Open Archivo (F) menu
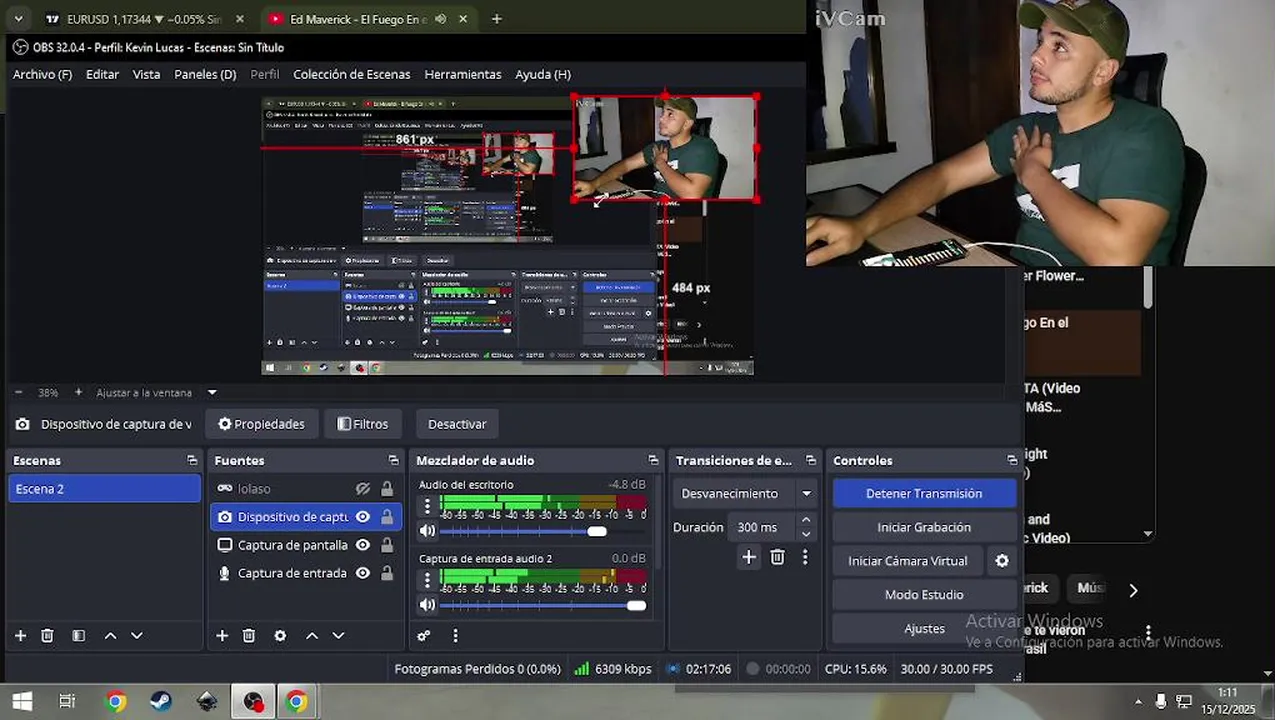Viewport: 1275px width, 720px height. click(42, 74)
